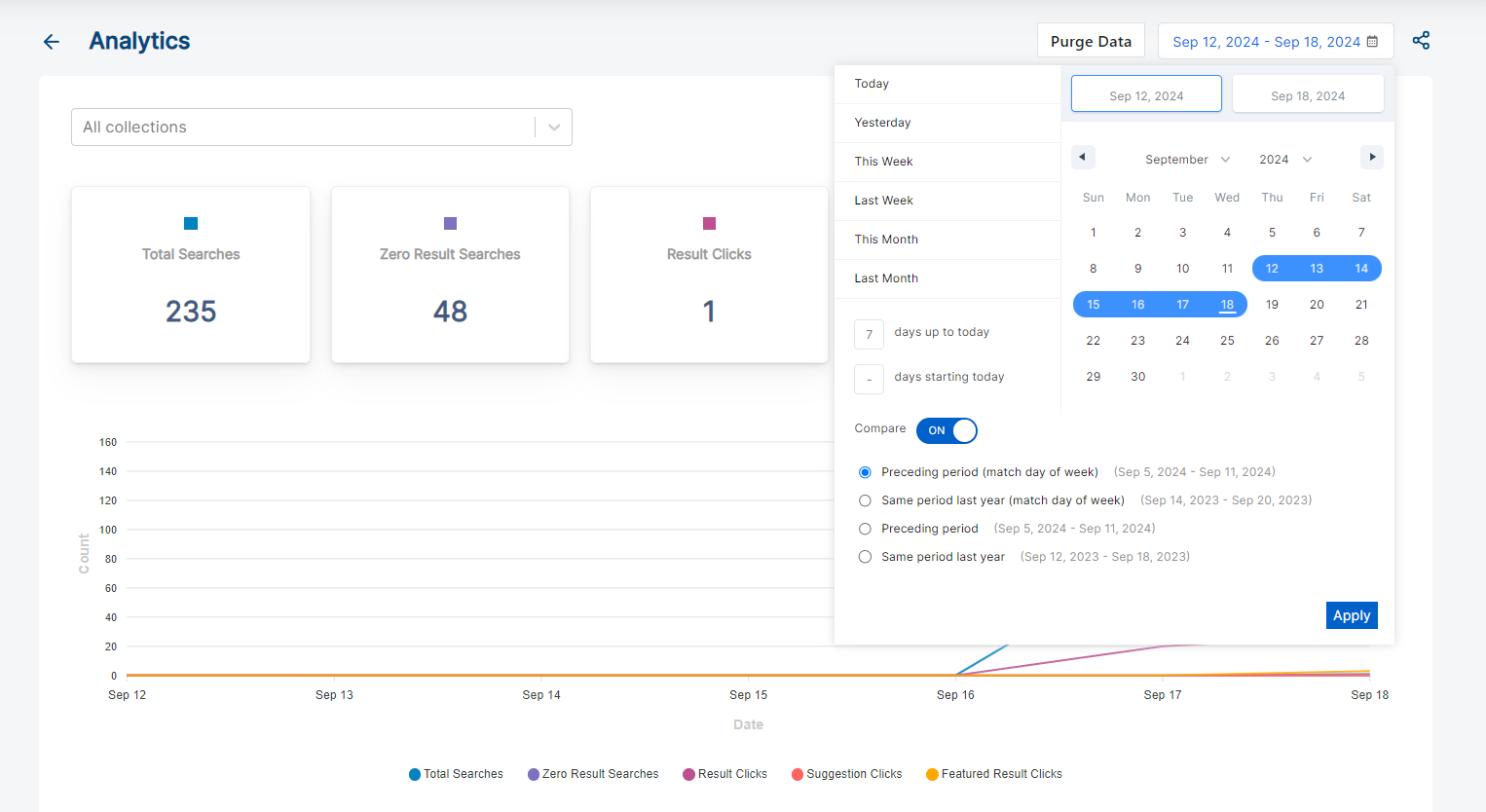Pick September 14 in the calendar

coord(1361,269)
